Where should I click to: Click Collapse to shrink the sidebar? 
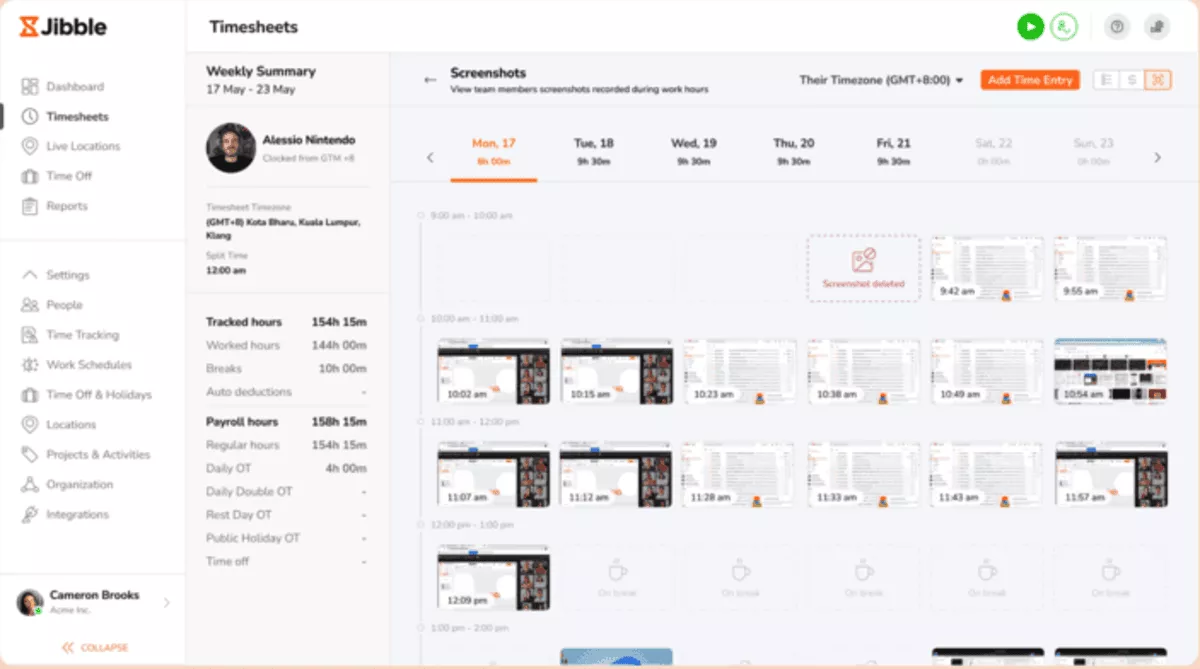point(95,647)
